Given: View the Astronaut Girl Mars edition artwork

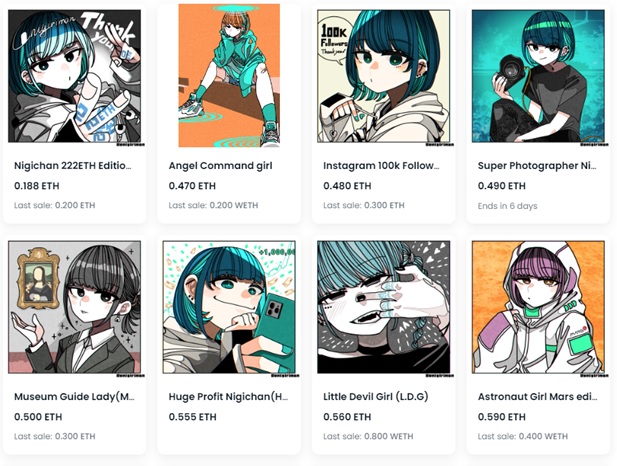Looking at the screenshot, I should tap(538, 307).
